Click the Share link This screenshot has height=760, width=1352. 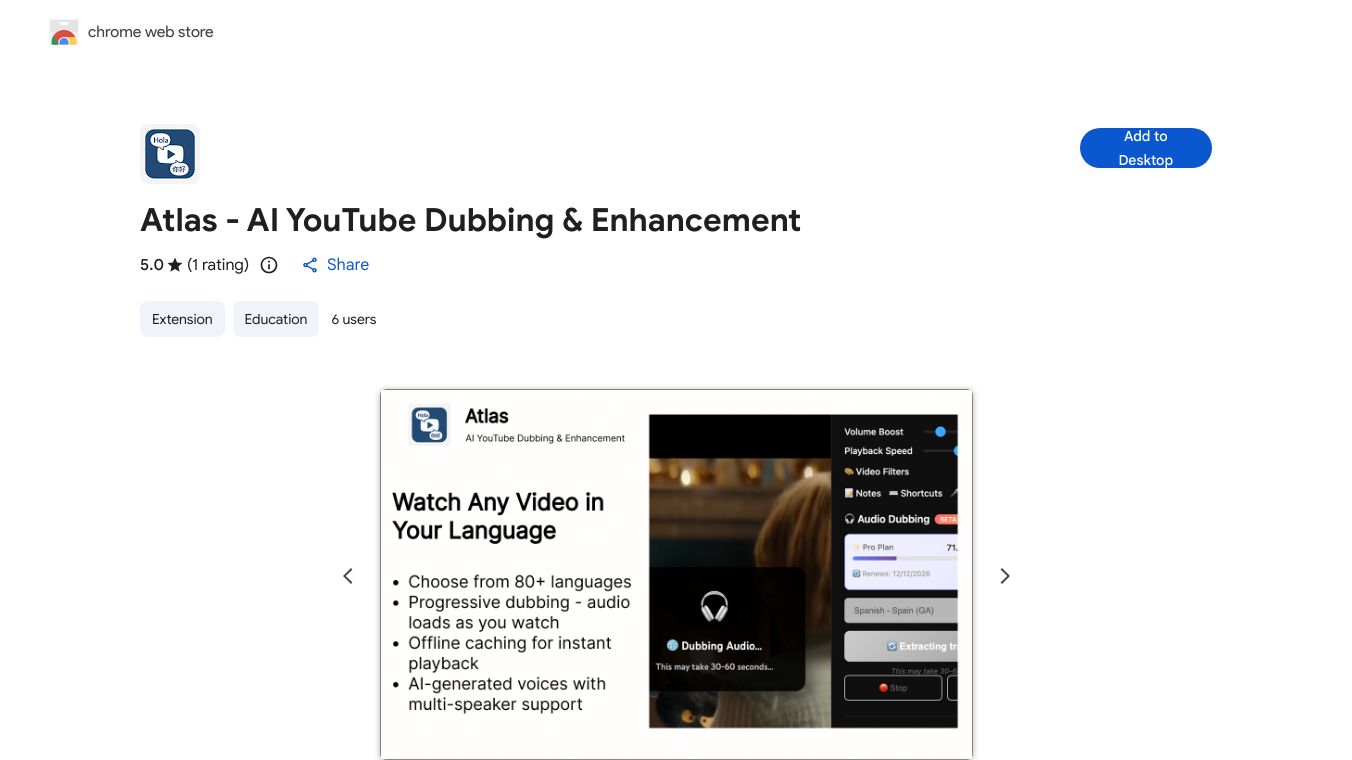[336, 265]
